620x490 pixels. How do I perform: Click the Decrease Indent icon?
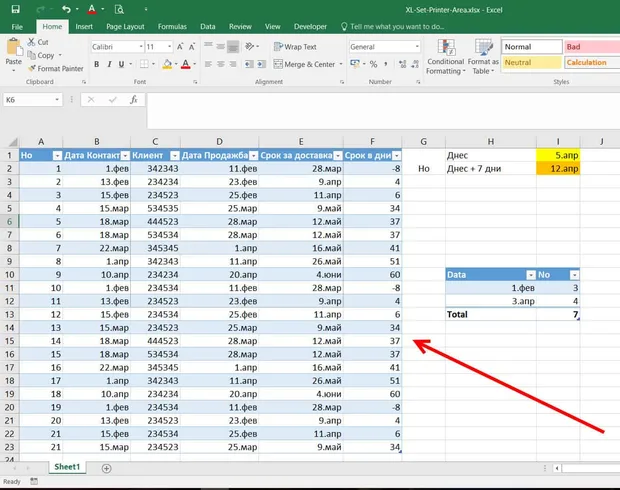(x=249, y=64)
